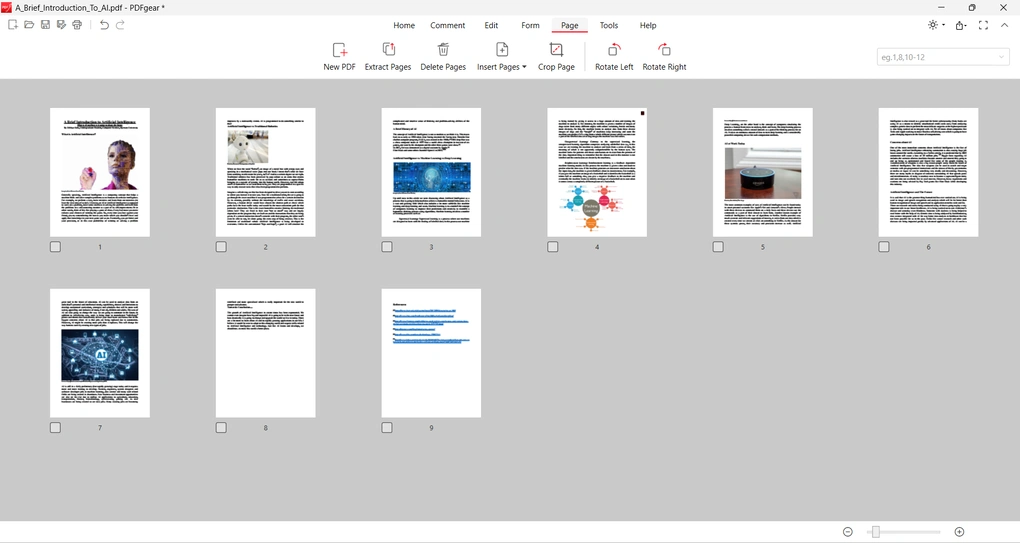Click the undo arrow icon
Screen dimensions: 1020x543
coord(104,25)
